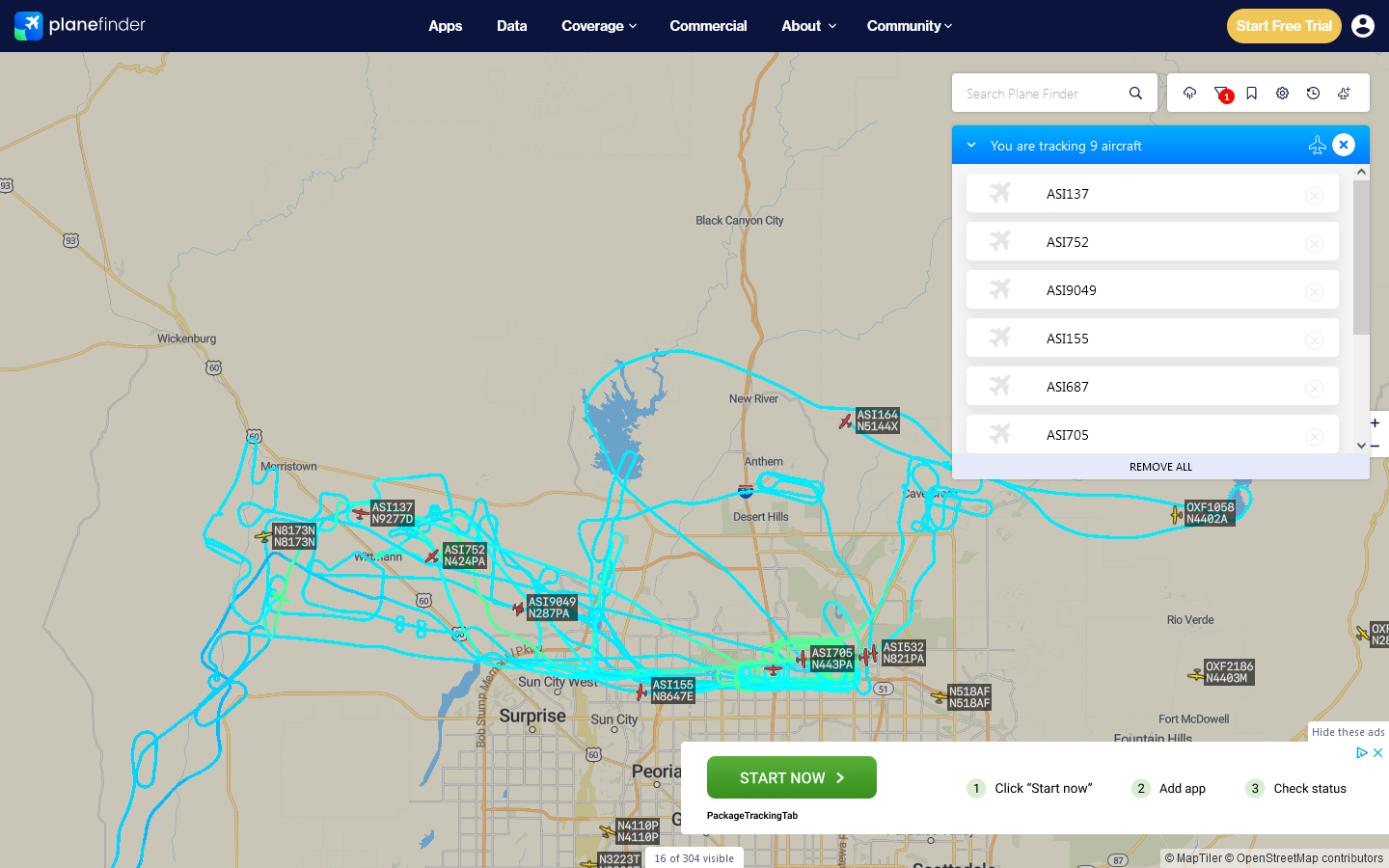Expand the About dropdown menu

(x=808, y=26)
